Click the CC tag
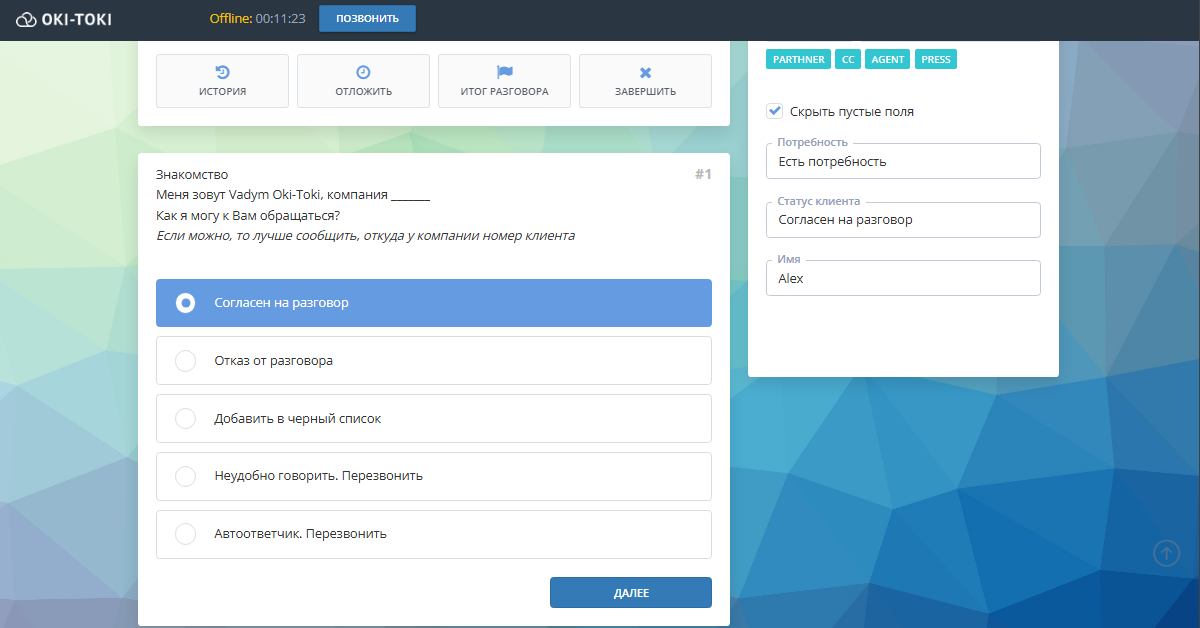Viewport: 1200px width, 628px height. 848,59
